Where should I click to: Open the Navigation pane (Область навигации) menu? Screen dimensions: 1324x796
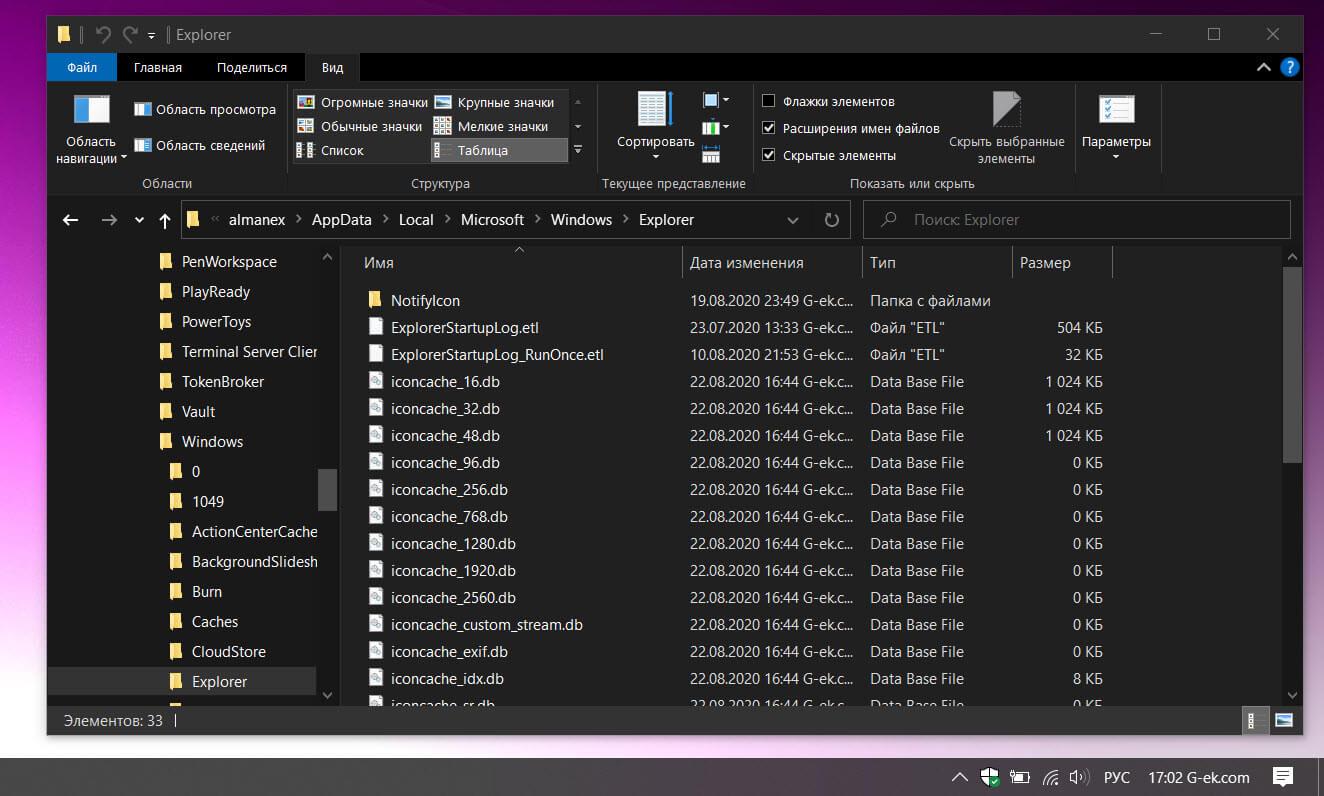(91, 129)
